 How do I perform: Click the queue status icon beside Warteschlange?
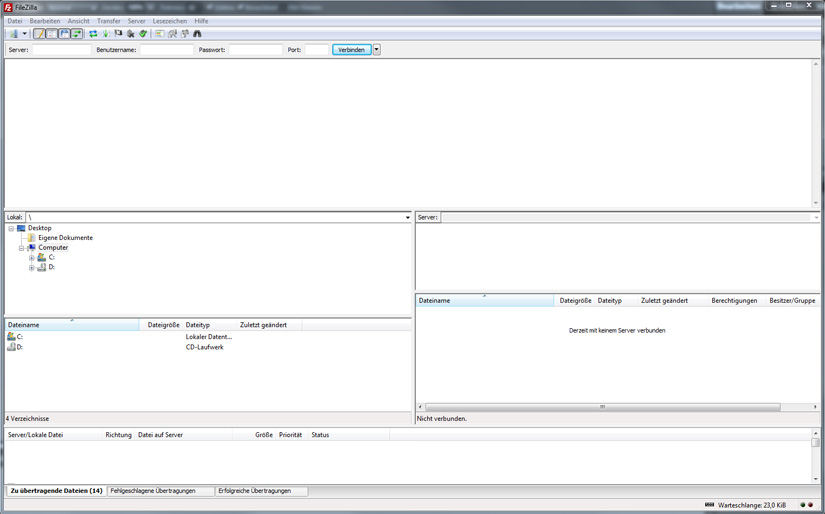coord(709,505)
